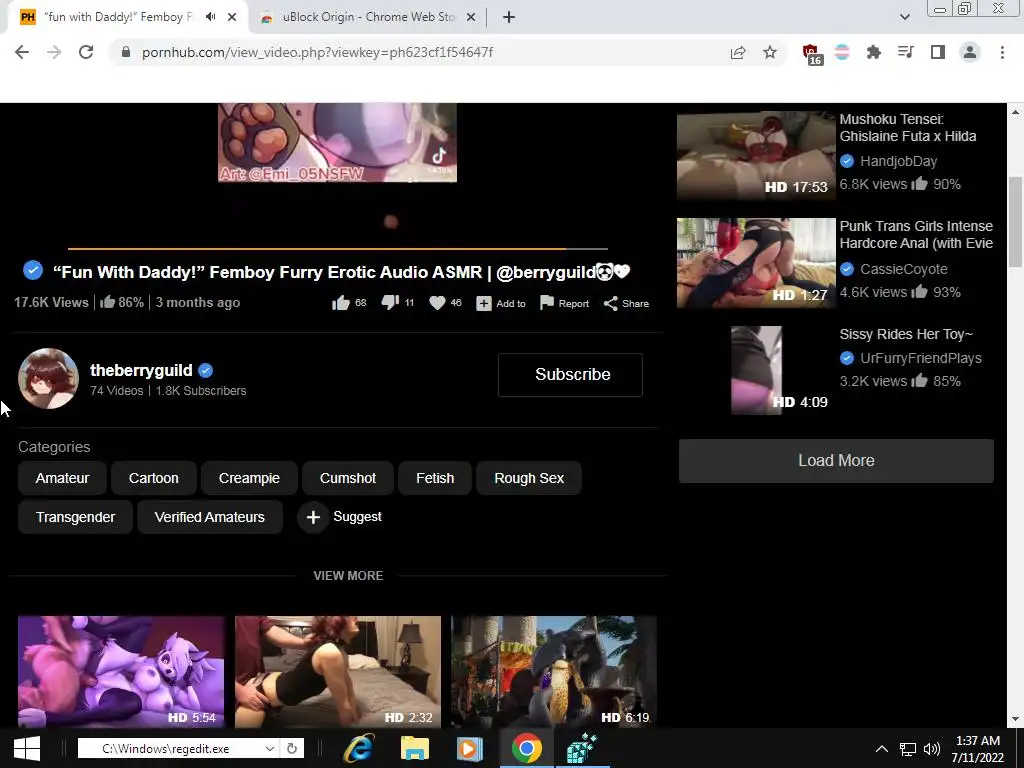Image resolution: width=1024 pixels, height=768 pixels.
Task: Open the tab search chevron
Action: pyautogui.click(x=904, y=17)
